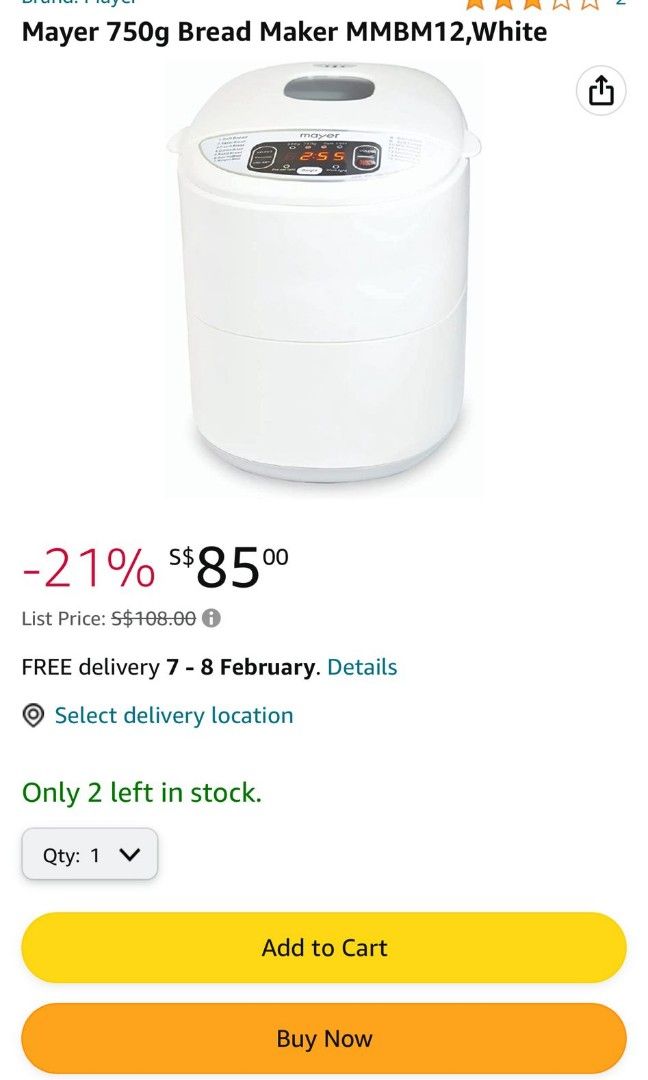Tap the Mayer 750g Bread Maker title

tap(284, 32)
